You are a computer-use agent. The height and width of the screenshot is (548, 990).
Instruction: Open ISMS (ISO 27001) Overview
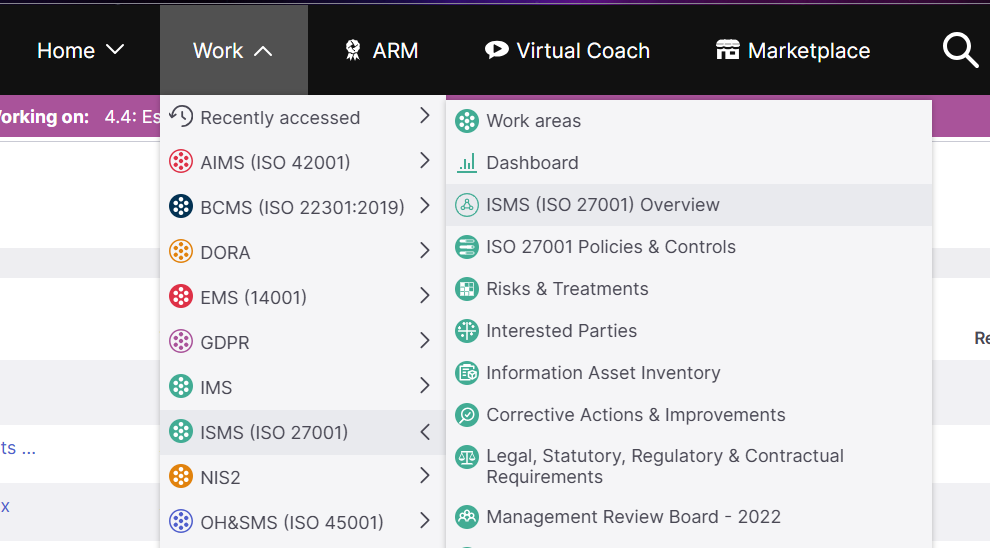pos(689,205)
